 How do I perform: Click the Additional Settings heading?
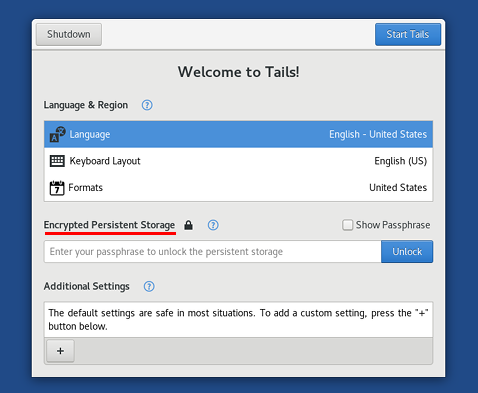coord(87,286)
